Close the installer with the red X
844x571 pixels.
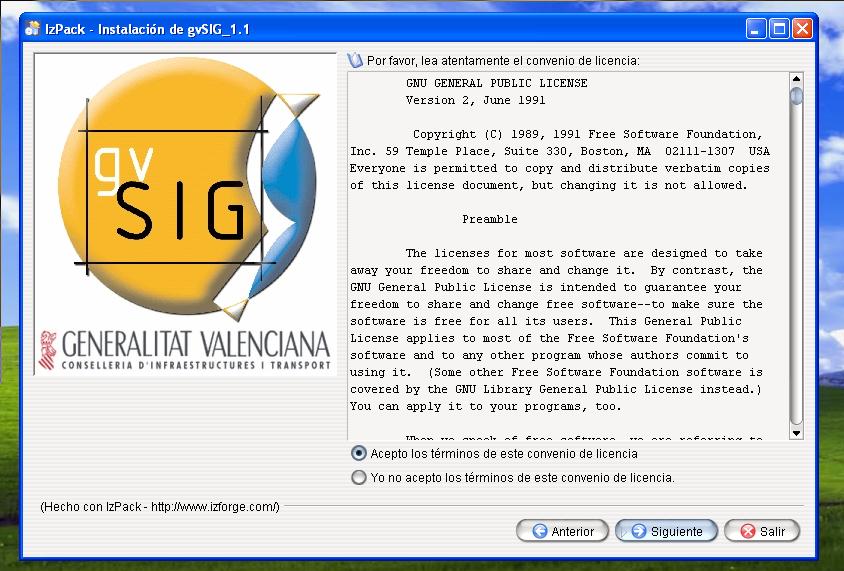[x=802, y=29]
